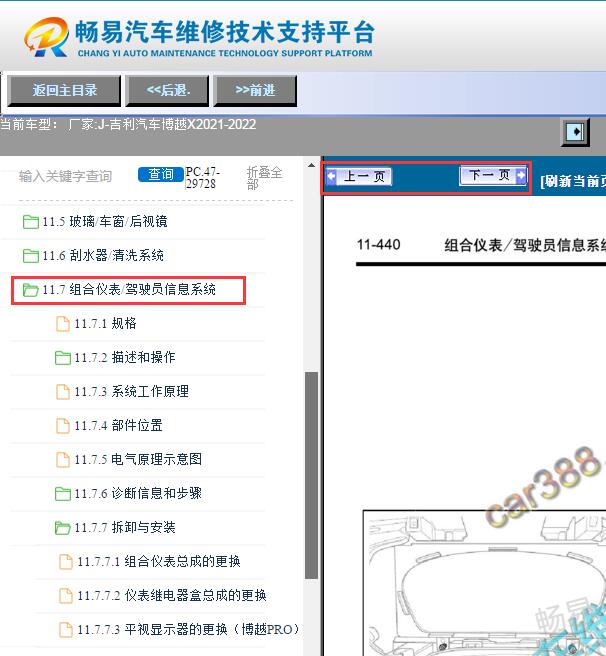Click the 11-440 page number text
Screen dimensions: 606x656
coord(378,244)
